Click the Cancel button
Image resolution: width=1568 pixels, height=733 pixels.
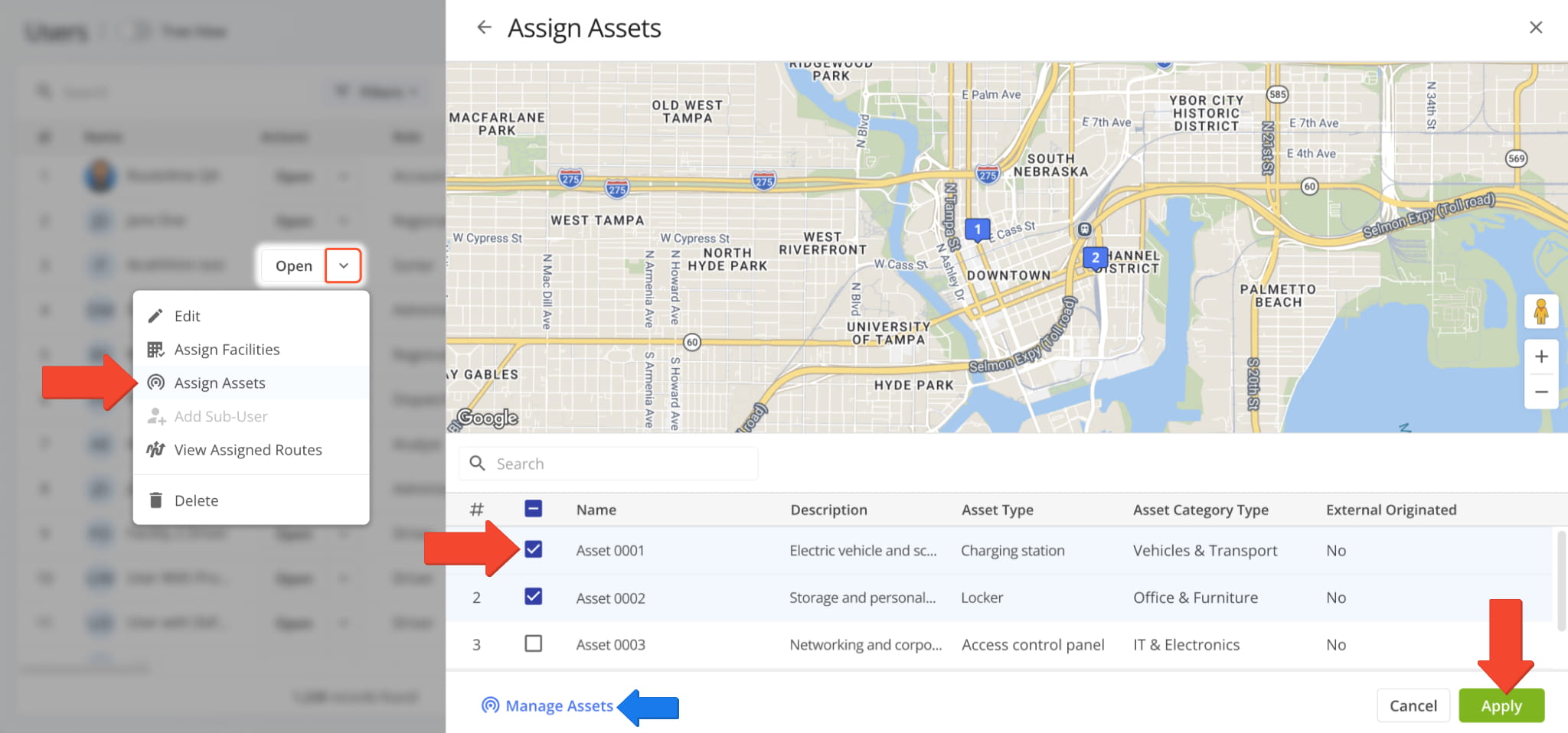pos(1413,705)
